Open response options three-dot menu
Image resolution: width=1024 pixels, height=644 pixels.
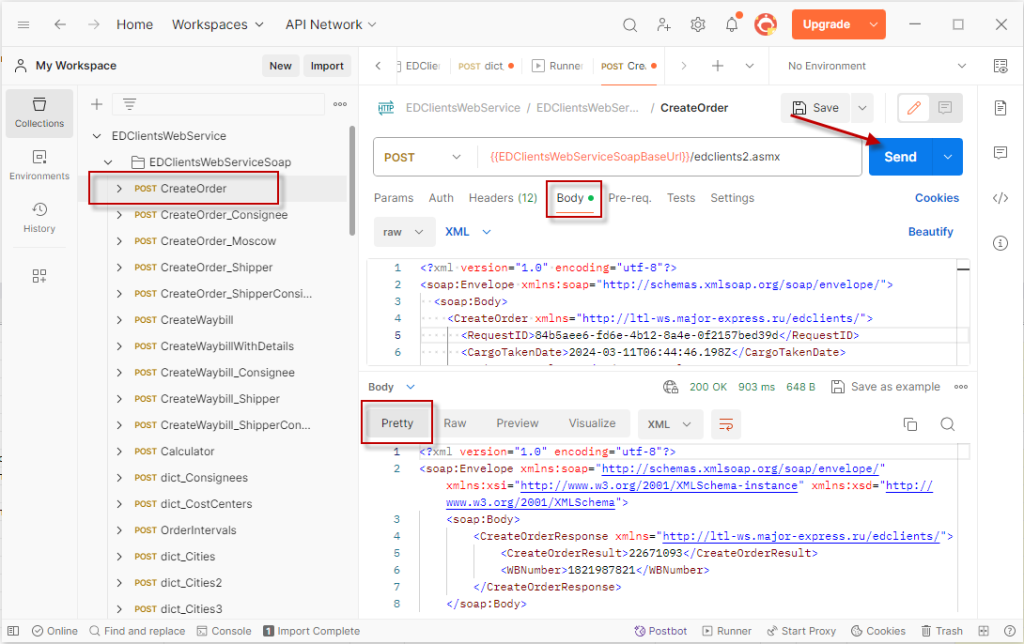(x=961, y=387)
